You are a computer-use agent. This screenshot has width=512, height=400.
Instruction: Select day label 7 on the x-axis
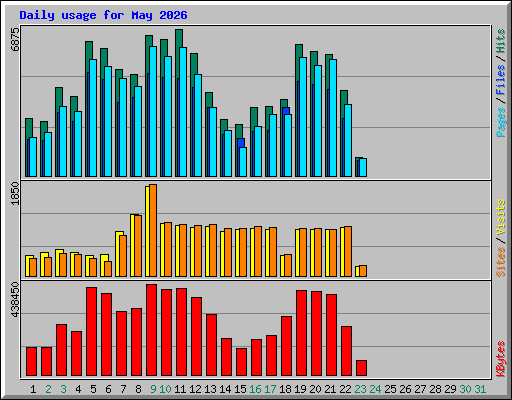click(x=123, y=389)
